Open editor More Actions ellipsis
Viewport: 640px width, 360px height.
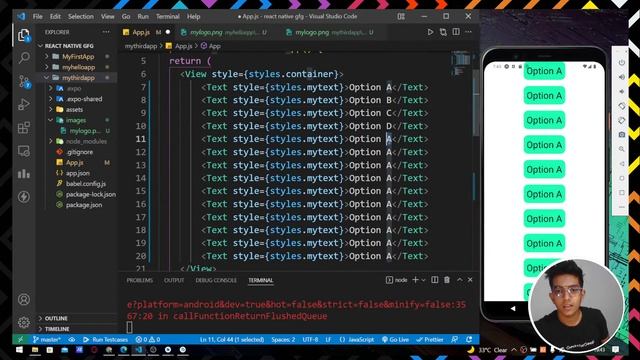468,32
